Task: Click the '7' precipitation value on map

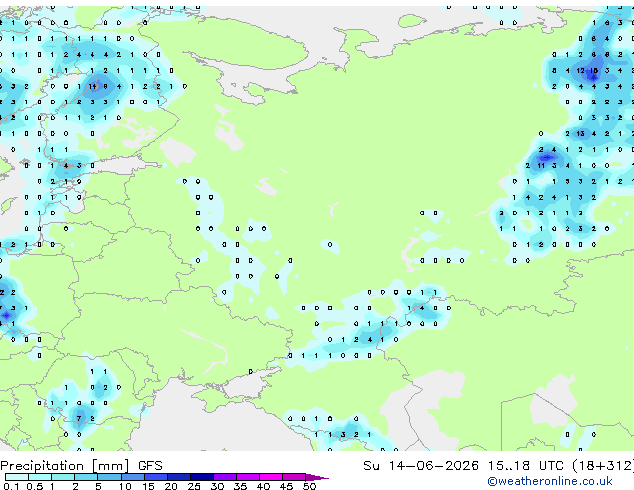Action: [79, 418]
